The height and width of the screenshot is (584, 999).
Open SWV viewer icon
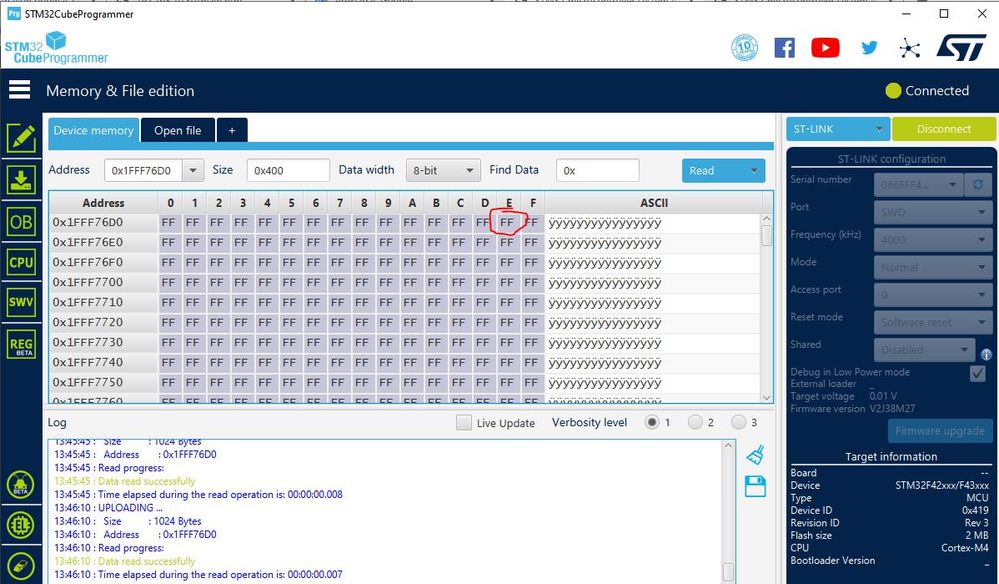tap(21, 302)
